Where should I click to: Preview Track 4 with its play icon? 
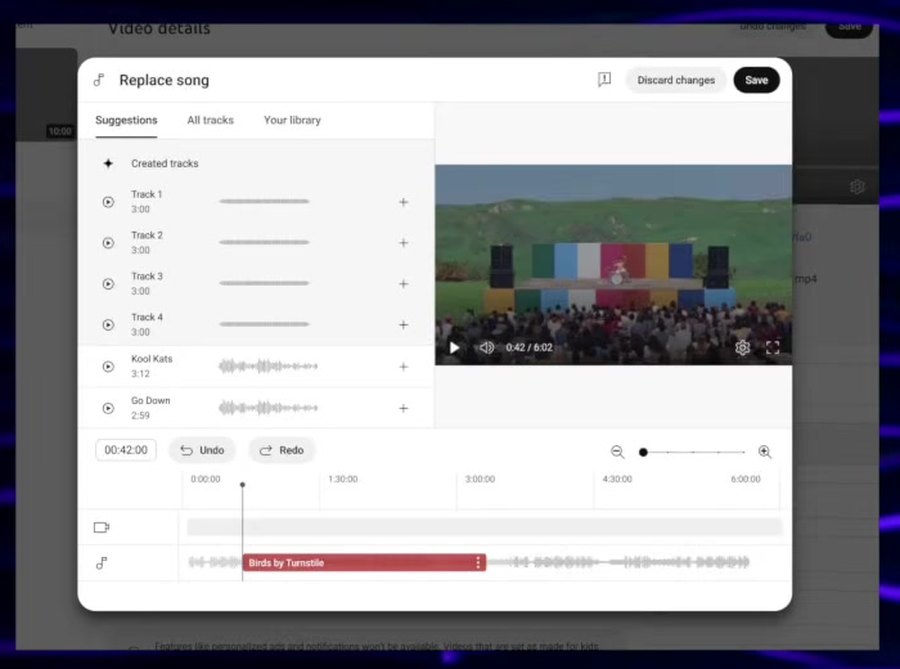tap(108, 325)
